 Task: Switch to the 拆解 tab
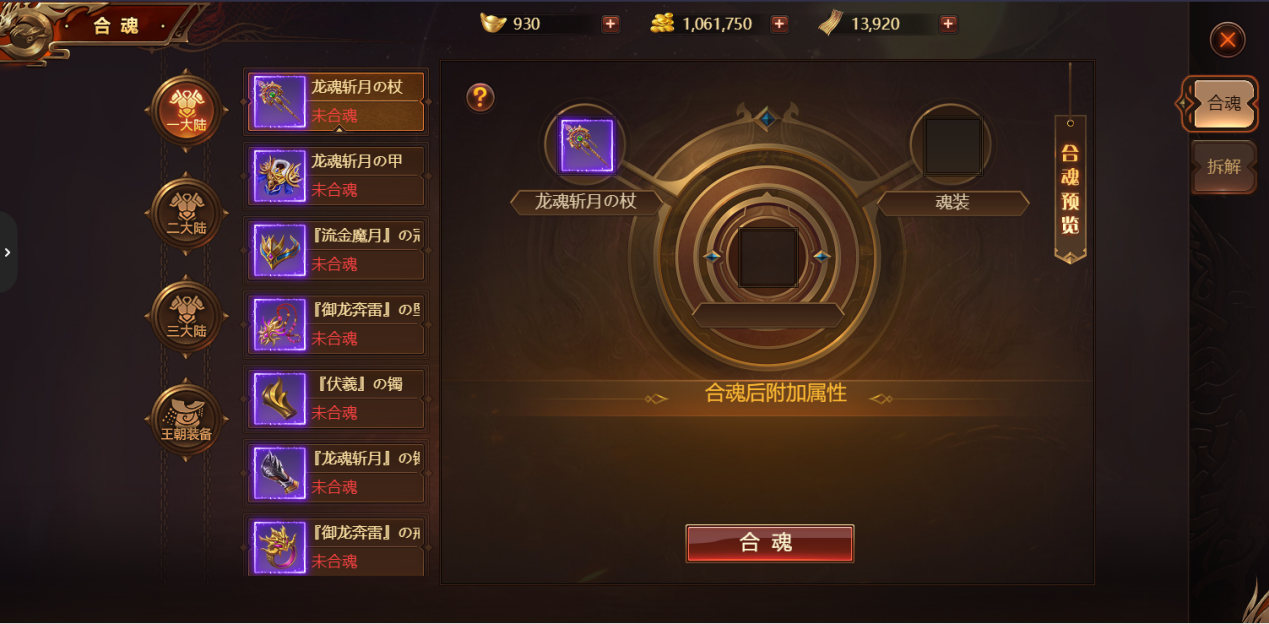(1224, 167)
